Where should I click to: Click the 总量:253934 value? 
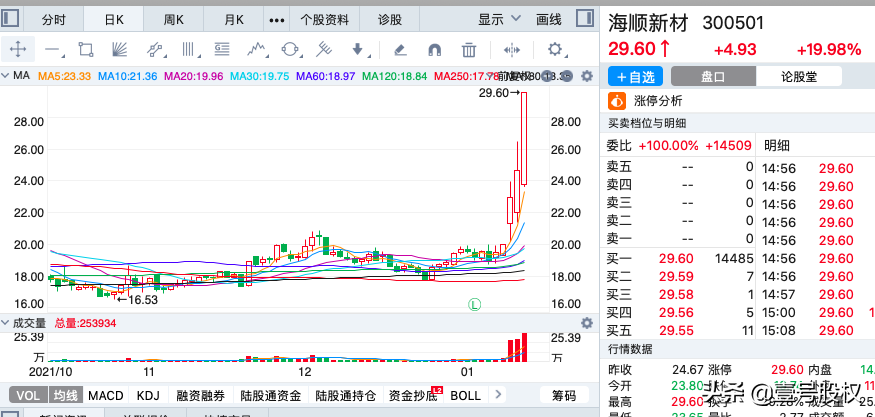click(x=85, y=323)
